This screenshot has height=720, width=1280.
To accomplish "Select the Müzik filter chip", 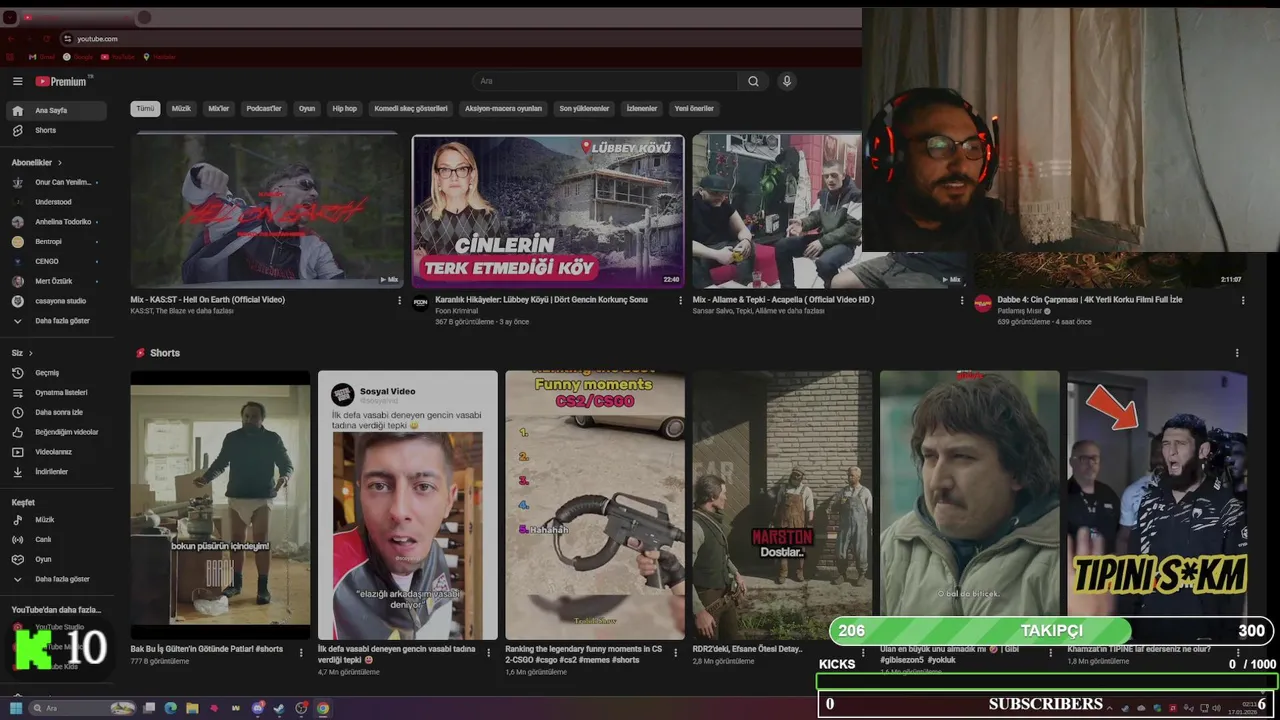I will (181, 108).
